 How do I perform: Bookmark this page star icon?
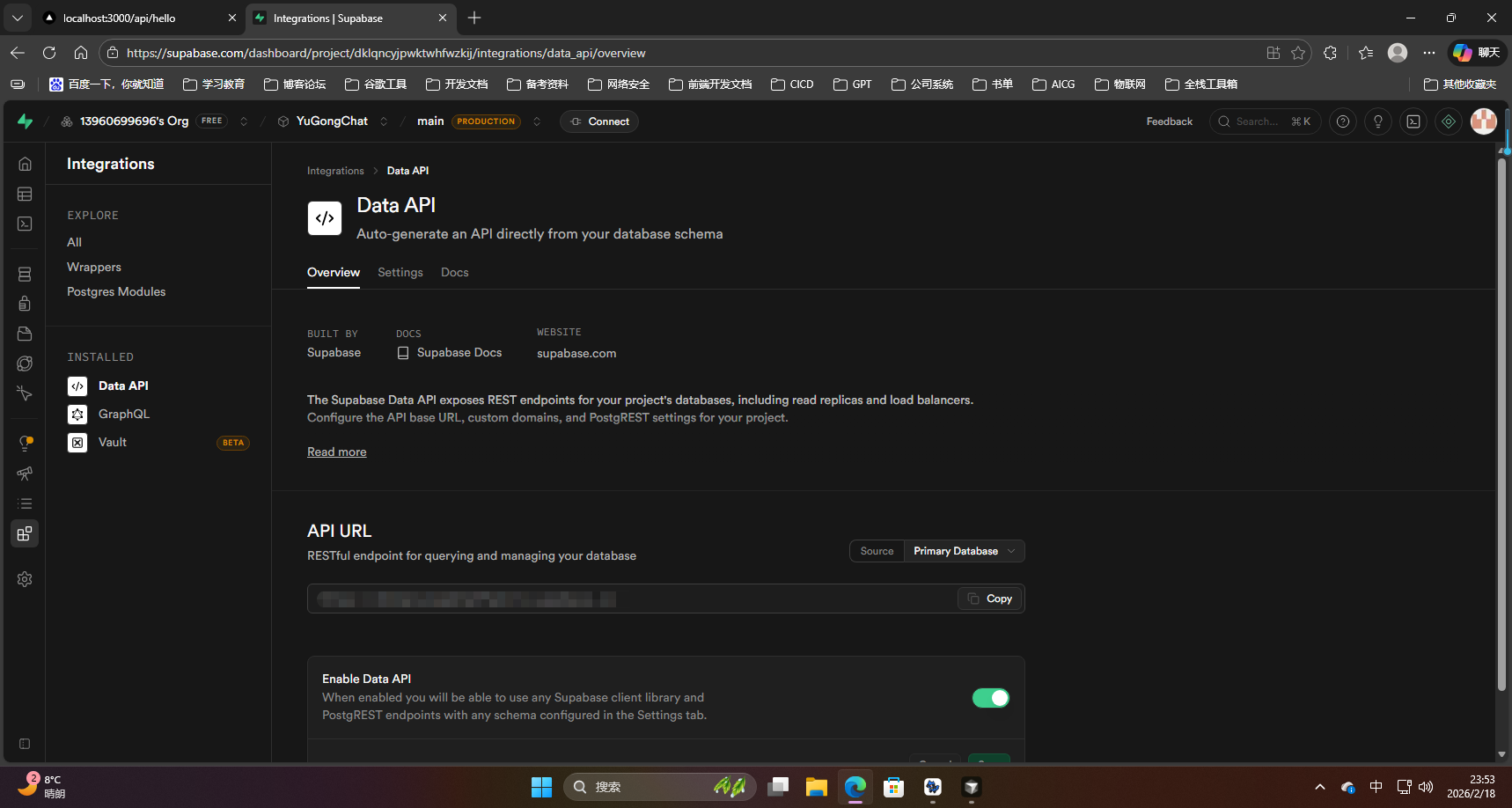[1298, 53]
